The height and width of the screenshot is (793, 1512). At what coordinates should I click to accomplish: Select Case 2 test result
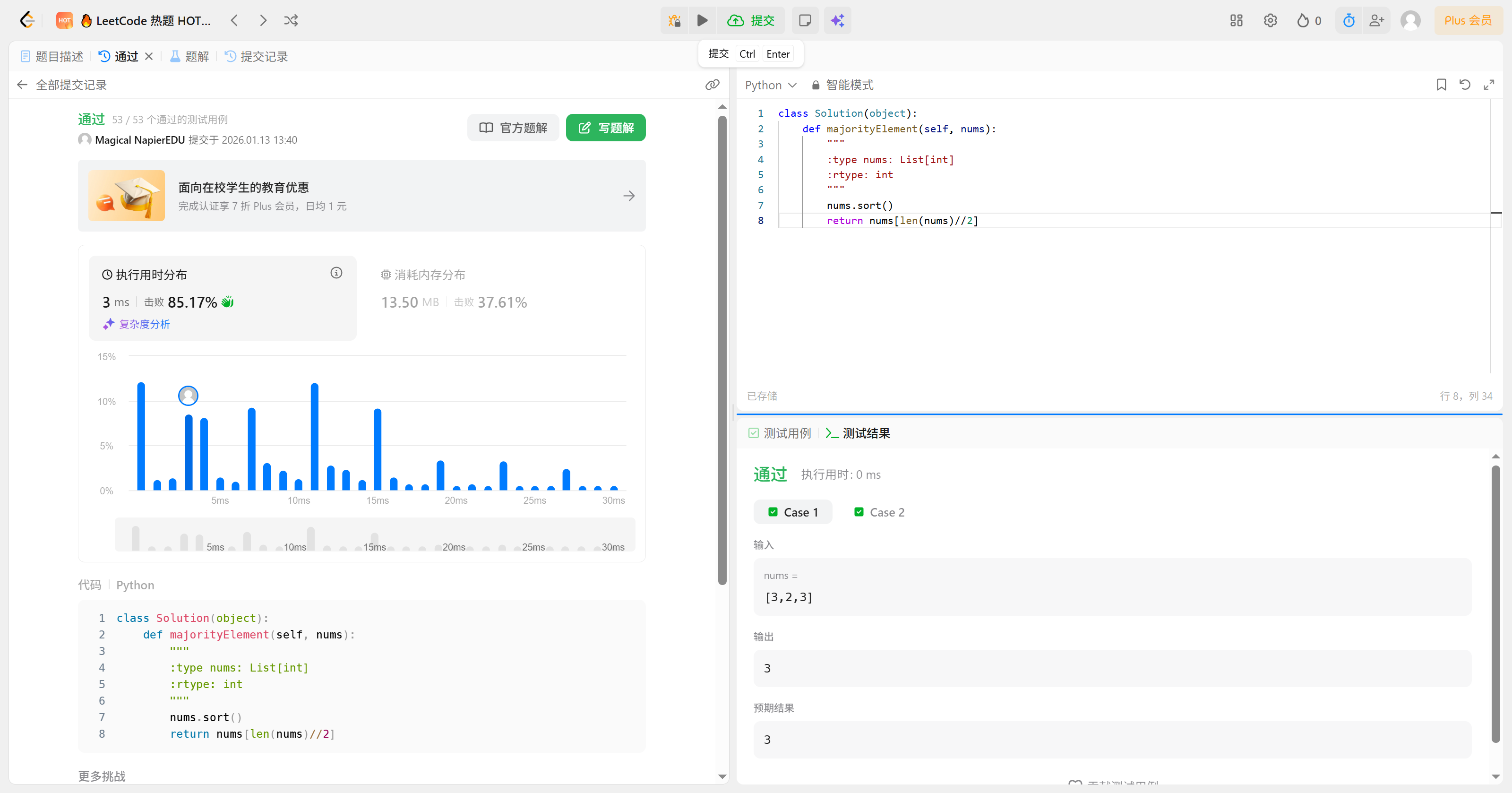(x=879, y=512)
